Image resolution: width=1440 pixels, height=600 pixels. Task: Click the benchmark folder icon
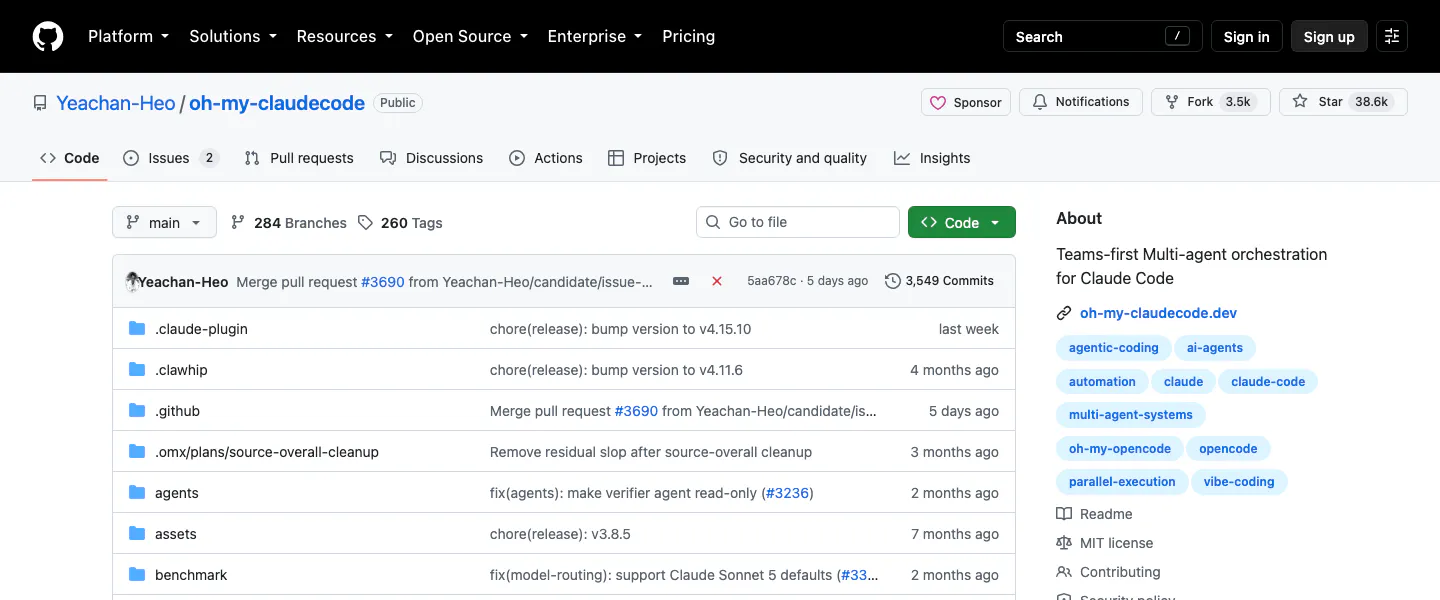point(137,575)
